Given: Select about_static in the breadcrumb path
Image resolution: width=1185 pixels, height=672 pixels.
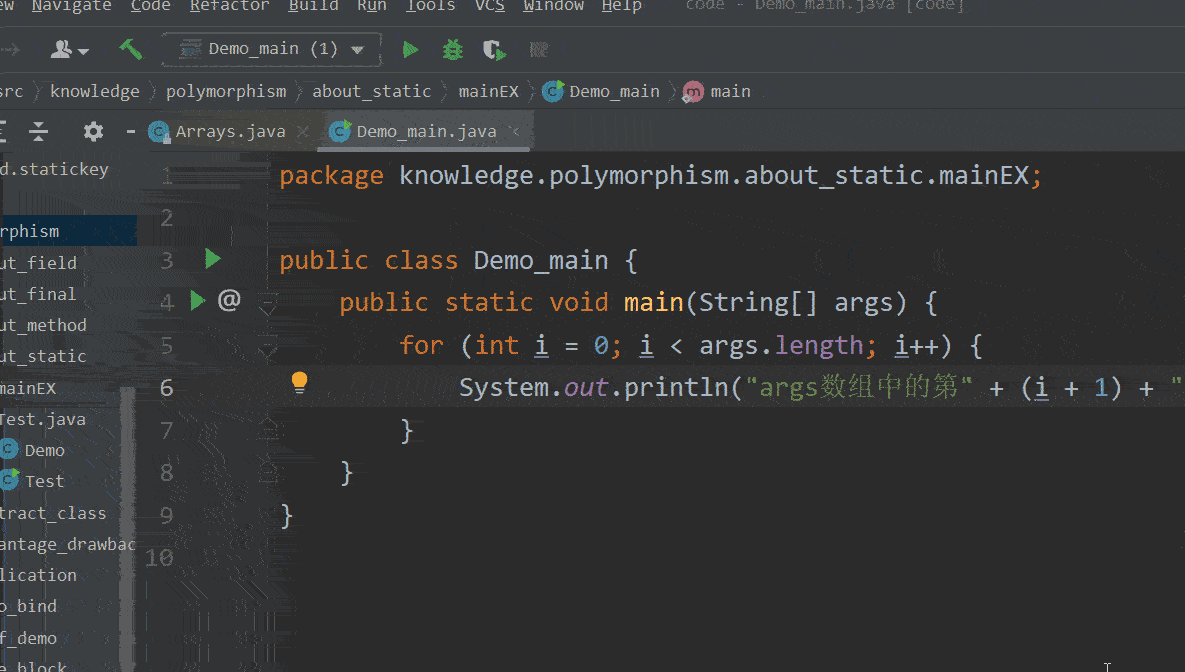Looking at the screenshot, I should pos(371,91).
